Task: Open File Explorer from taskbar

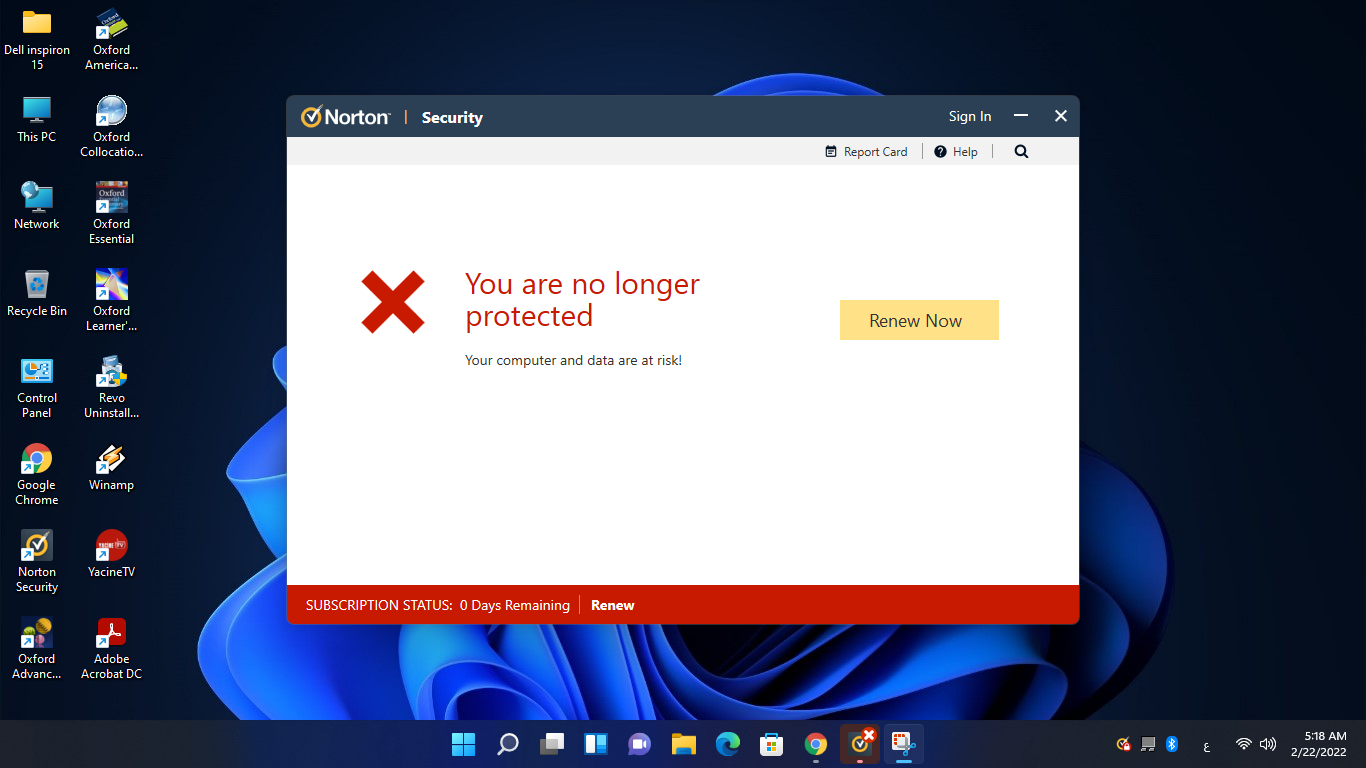Action: [684, 744]
